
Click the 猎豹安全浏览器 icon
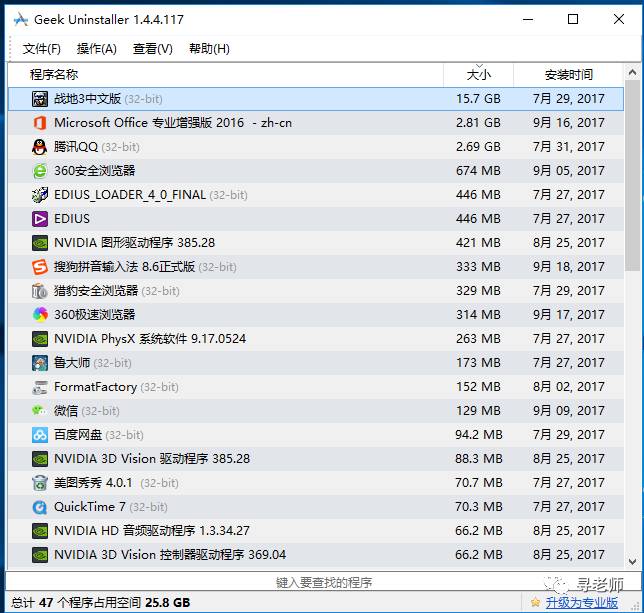(40, 291)
